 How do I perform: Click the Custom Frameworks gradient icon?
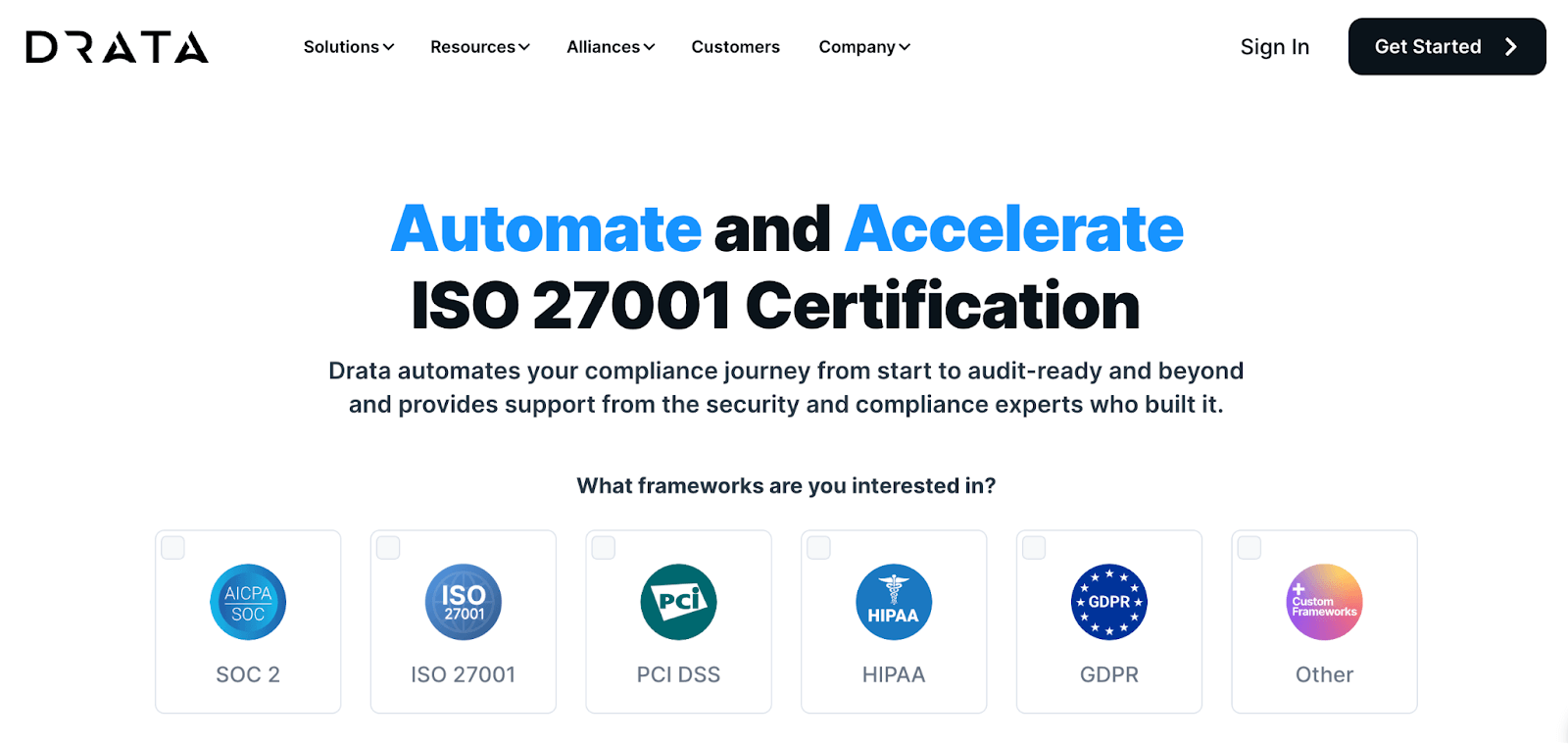(x=1324, y=602)
